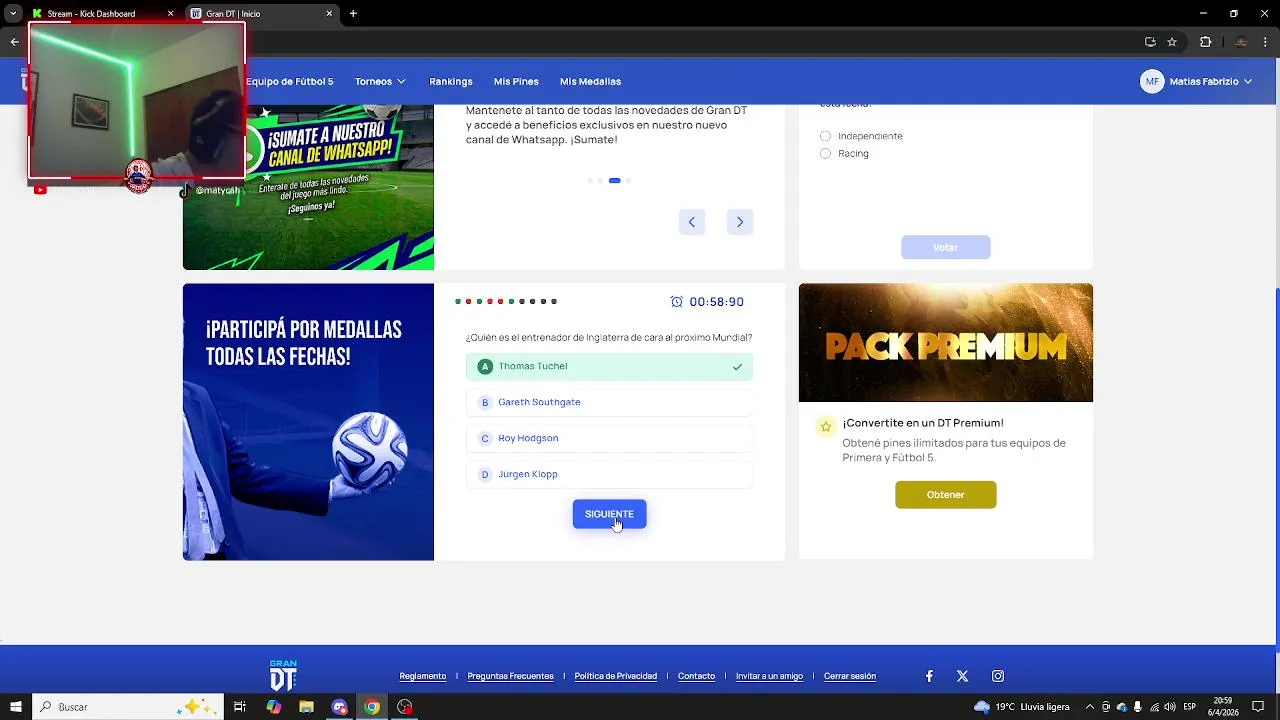Bookmark this page with the star icon

click(x=1172, y=42)
